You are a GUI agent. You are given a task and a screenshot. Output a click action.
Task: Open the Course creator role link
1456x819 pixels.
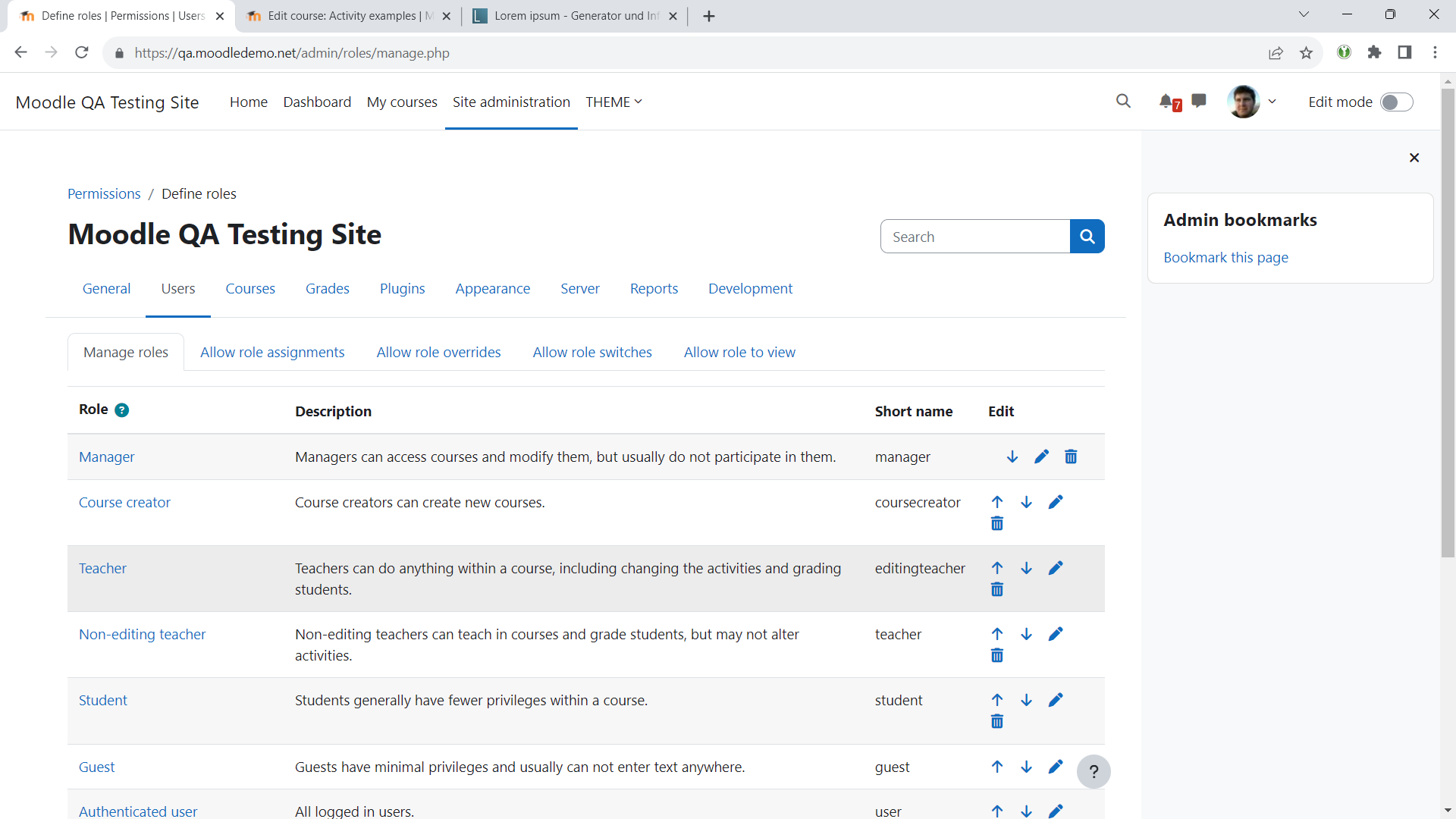[124, 502]
